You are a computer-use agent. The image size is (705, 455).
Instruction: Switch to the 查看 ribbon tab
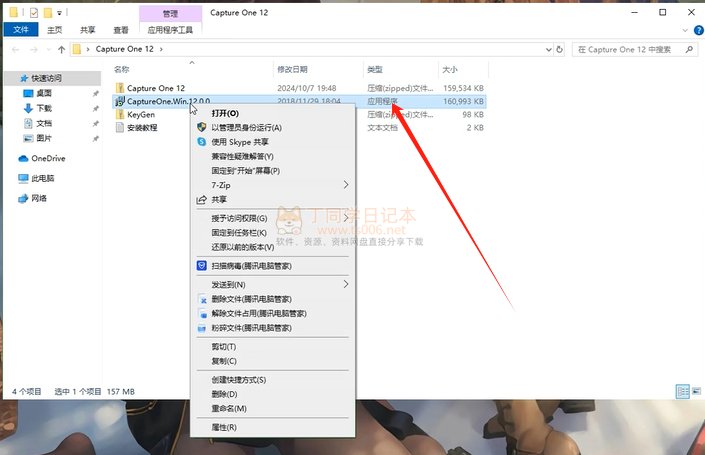pos(121,30)
